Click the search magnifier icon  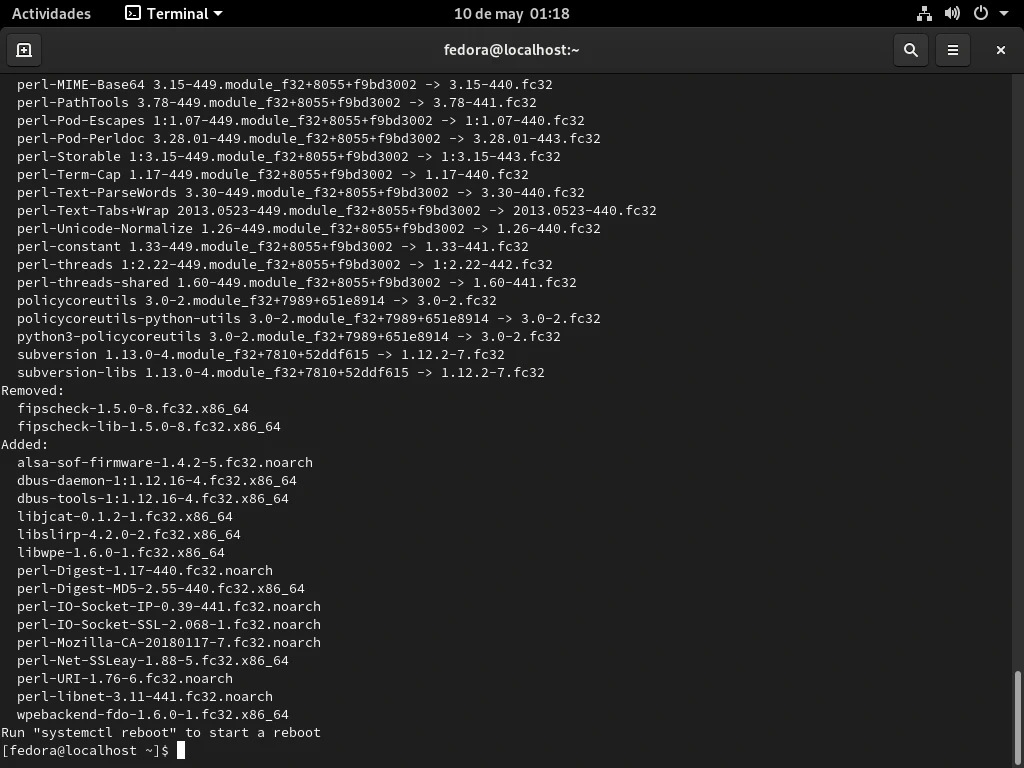[x=910, y=50]
